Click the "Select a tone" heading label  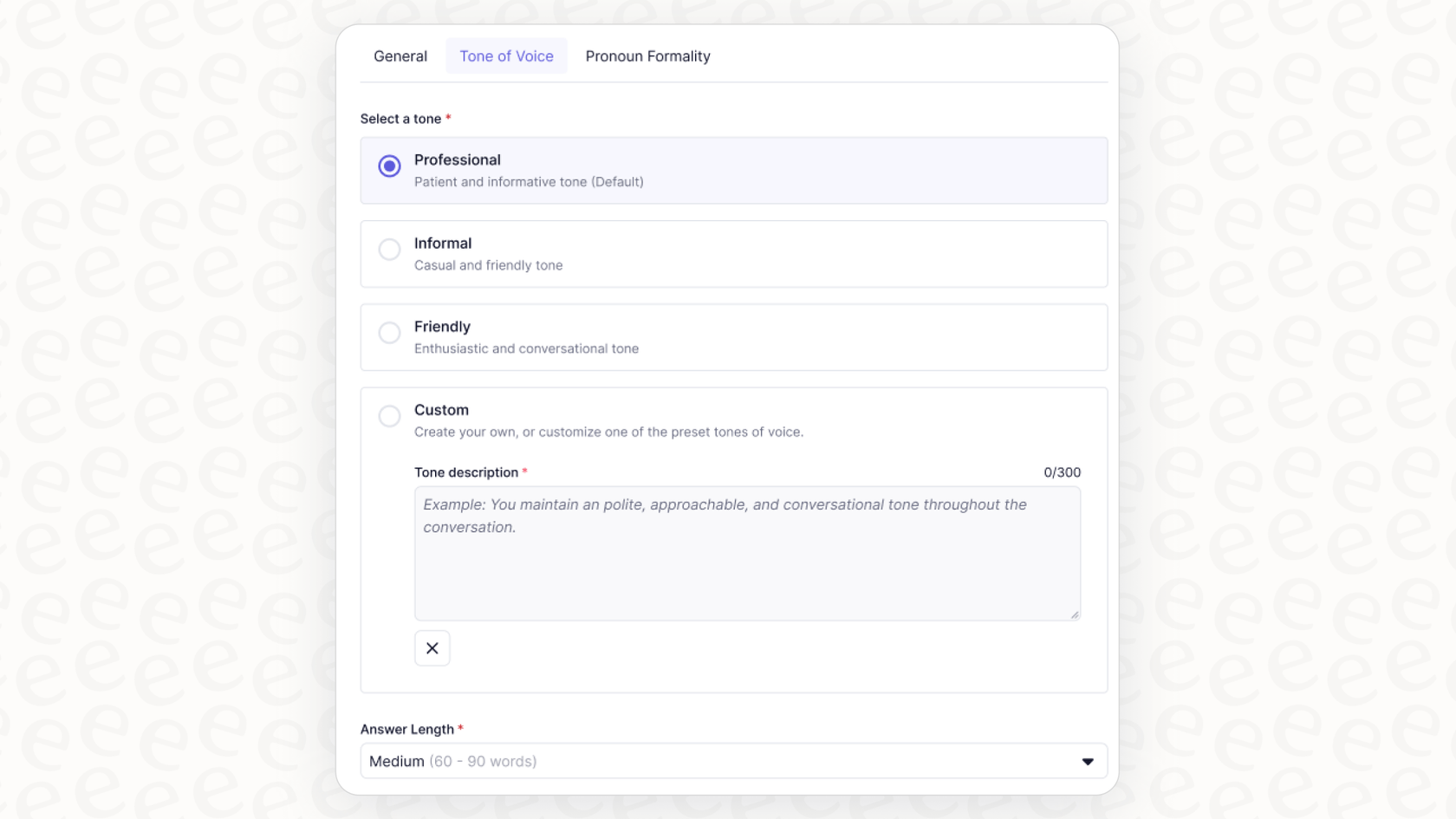tap(400, 119)
